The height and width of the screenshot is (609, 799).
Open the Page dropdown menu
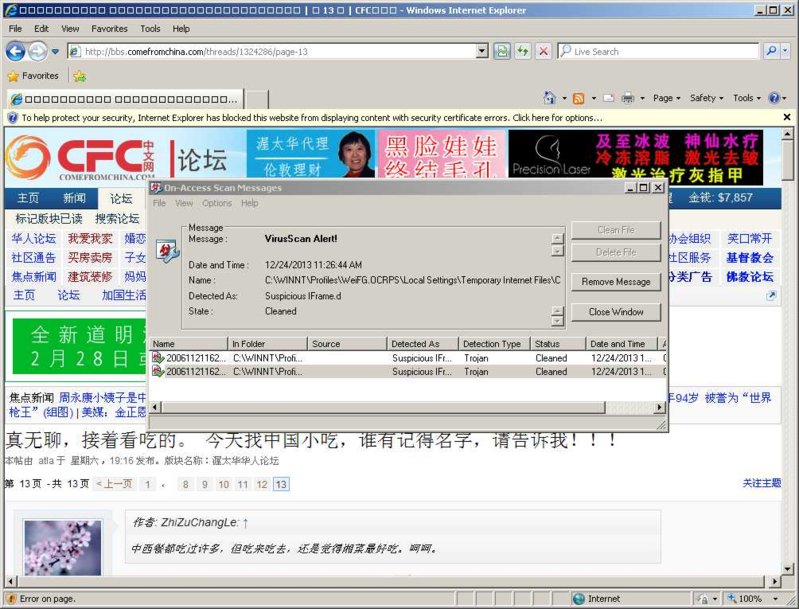pyautogui.click(x=667, y=98)
